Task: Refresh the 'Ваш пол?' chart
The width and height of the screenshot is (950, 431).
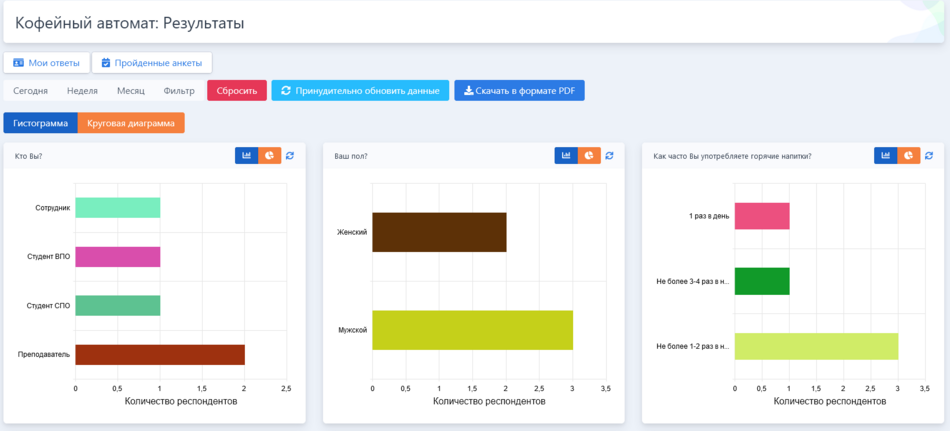Action: [609, 156]
